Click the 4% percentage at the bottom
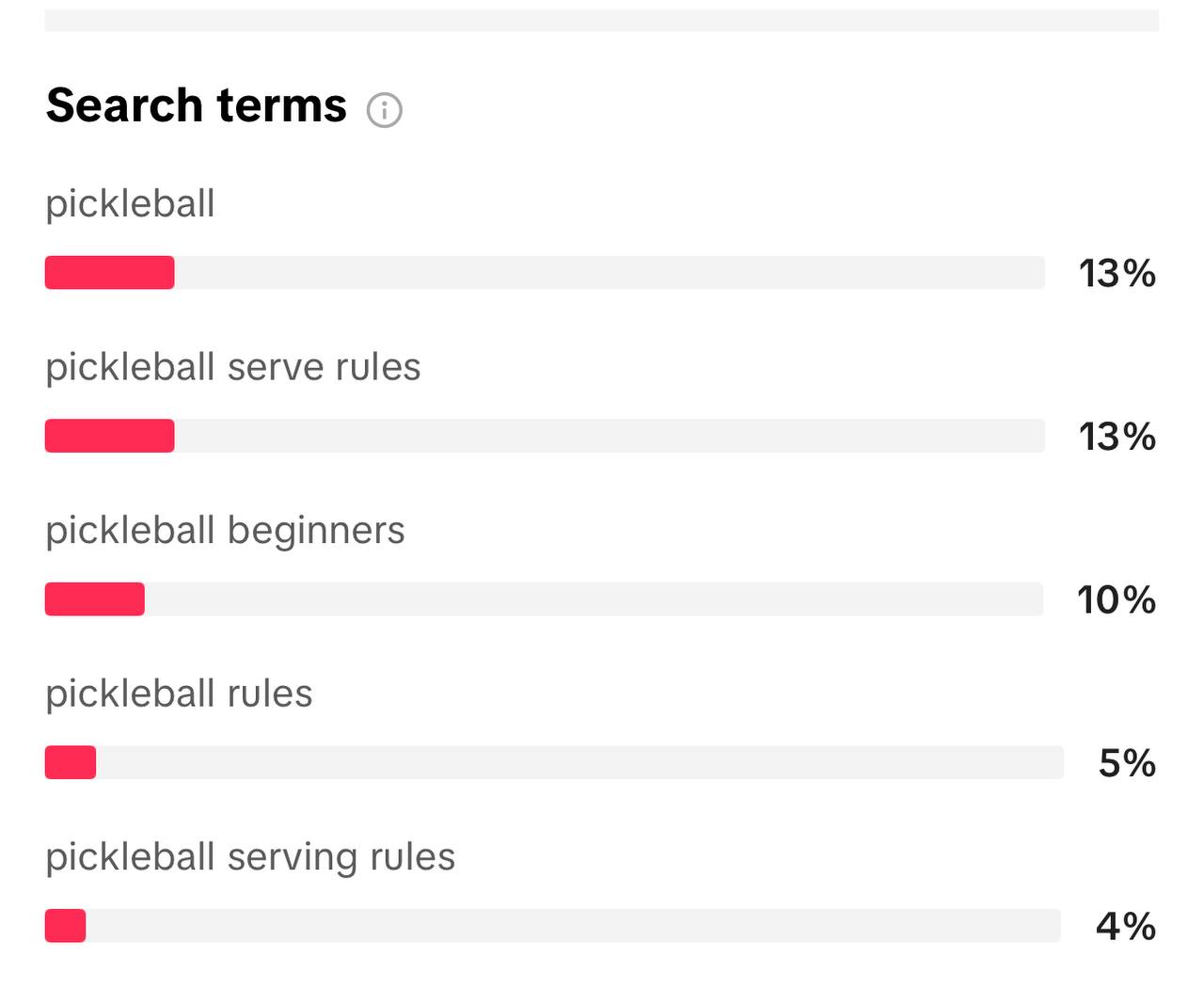This screenshot has height=1005, width=1204. (1126, 926)
